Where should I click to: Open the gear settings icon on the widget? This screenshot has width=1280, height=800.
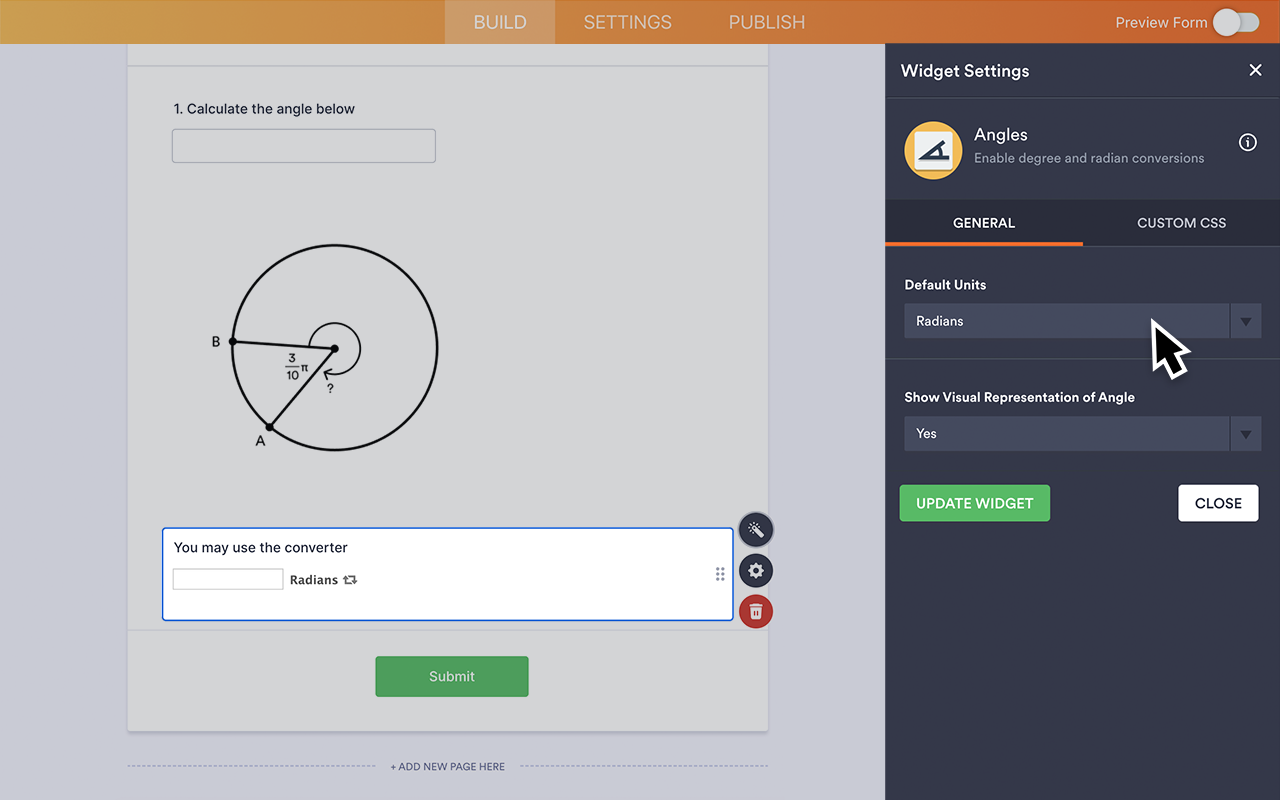pos(755,570)
